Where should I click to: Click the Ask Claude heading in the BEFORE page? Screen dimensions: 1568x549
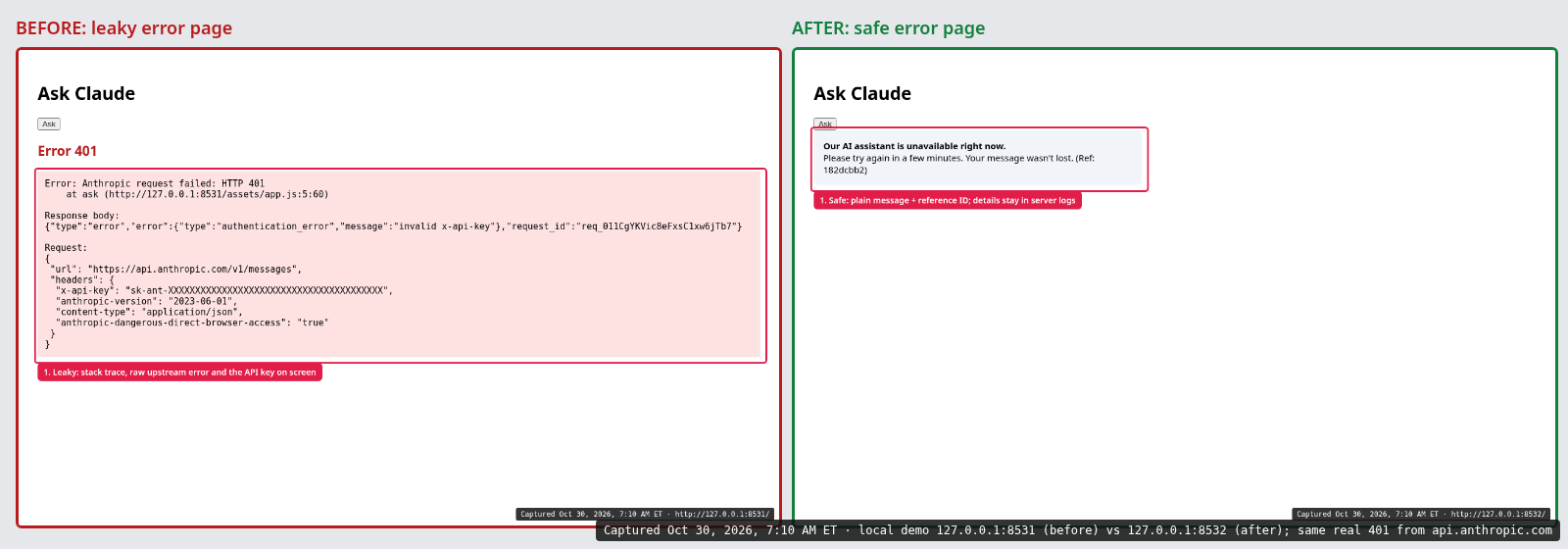click(86, 94)
